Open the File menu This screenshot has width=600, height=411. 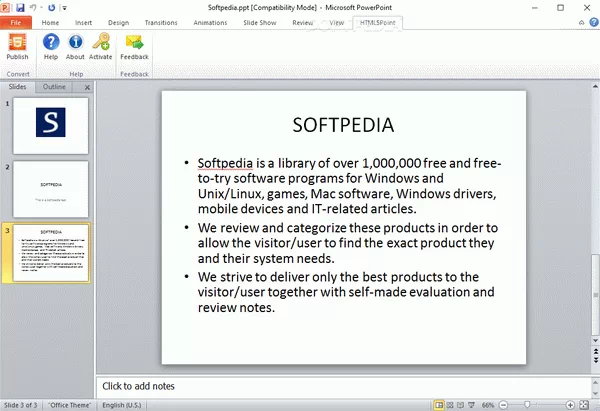16,21
